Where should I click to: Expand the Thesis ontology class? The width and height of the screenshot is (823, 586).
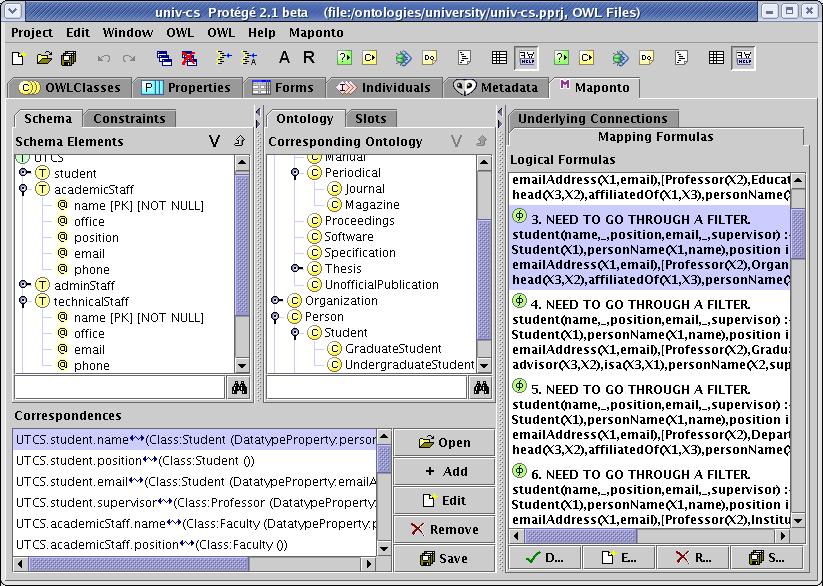coord(296,268)
